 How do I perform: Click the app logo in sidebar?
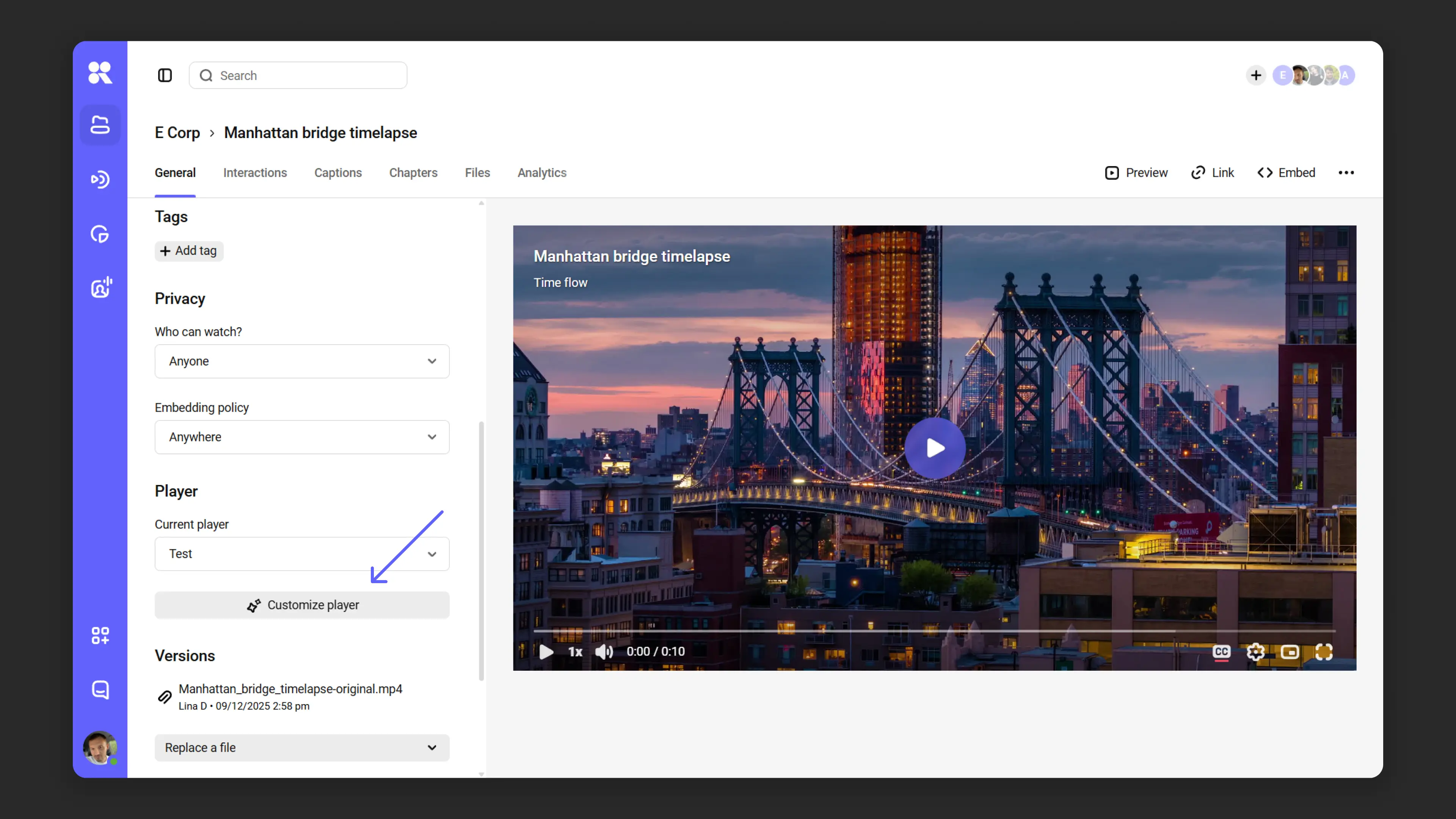100,73
